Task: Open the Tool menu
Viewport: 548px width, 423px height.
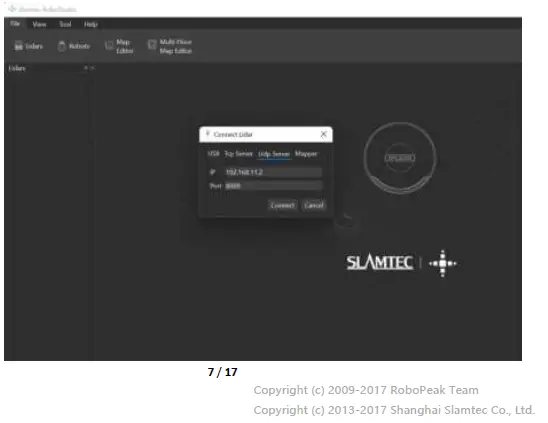Action: (65, 24)
